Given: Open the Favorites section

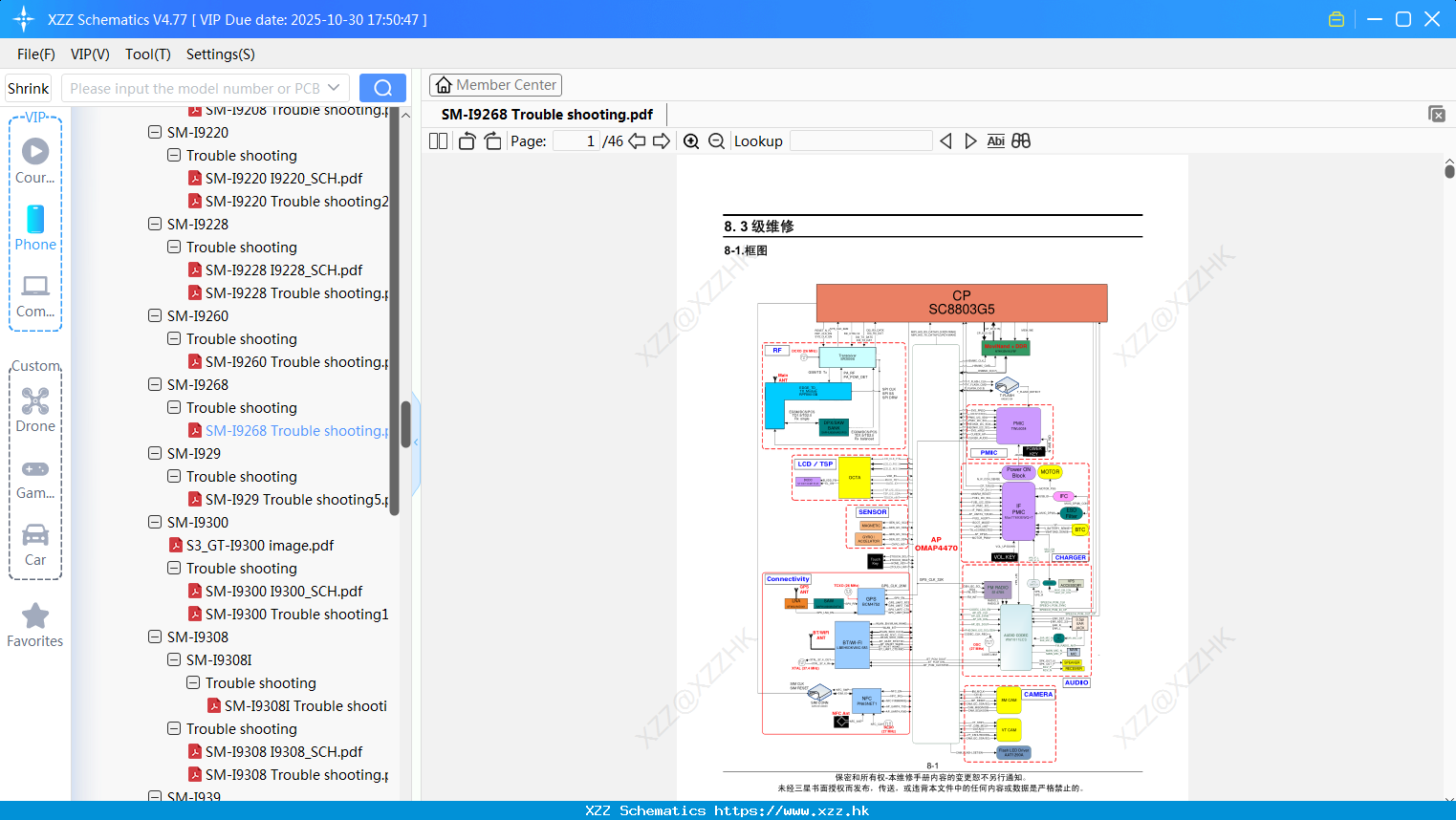Looking at the screenshot, I should pyautogui.click(x=35, y=626).
